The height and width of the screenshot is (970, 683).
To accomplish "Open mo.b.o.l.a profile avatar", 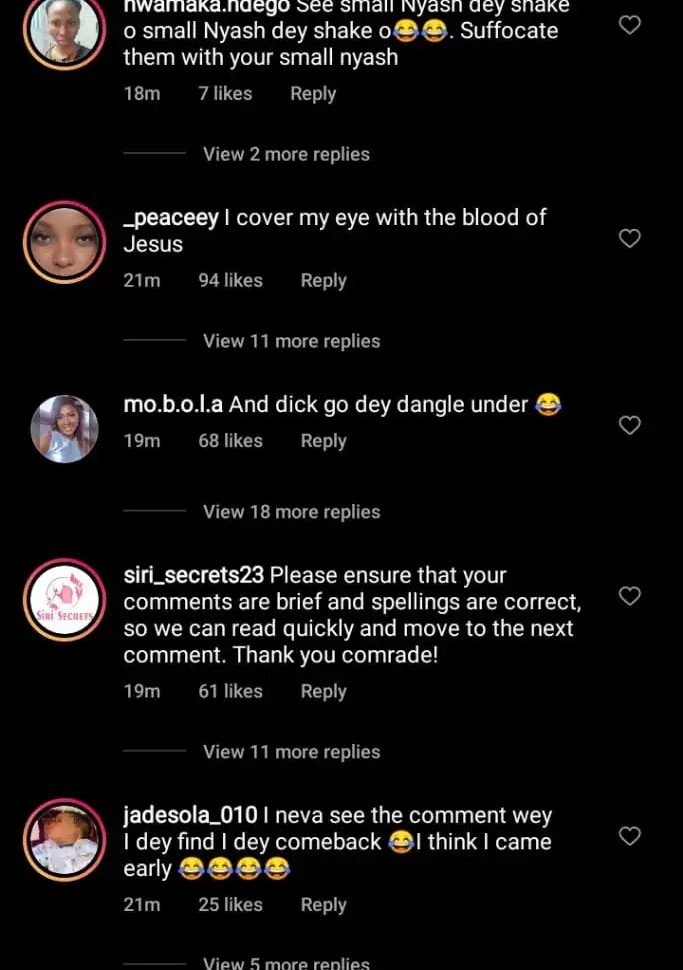I will [64, 429].
